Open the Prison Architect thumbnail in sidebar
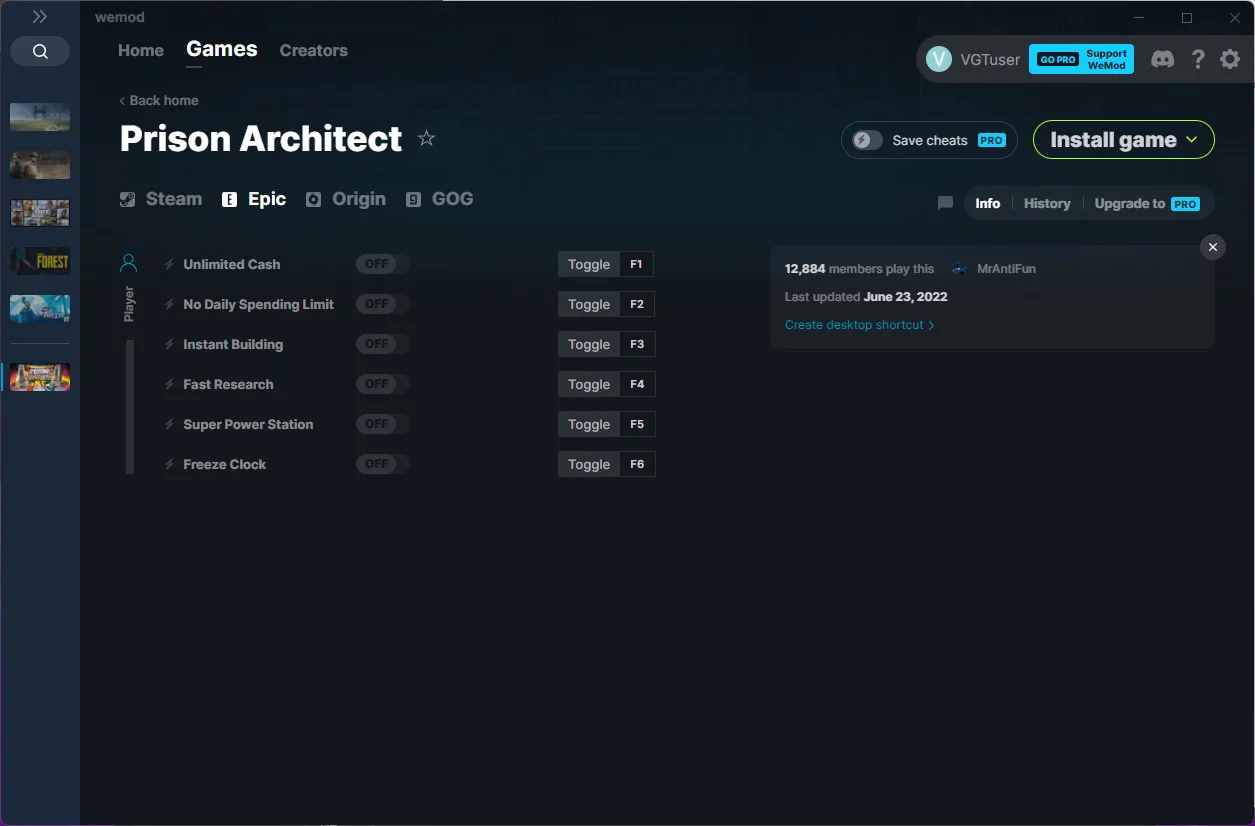The width and height of the screenshot is (1255, 826). [40, 377]
